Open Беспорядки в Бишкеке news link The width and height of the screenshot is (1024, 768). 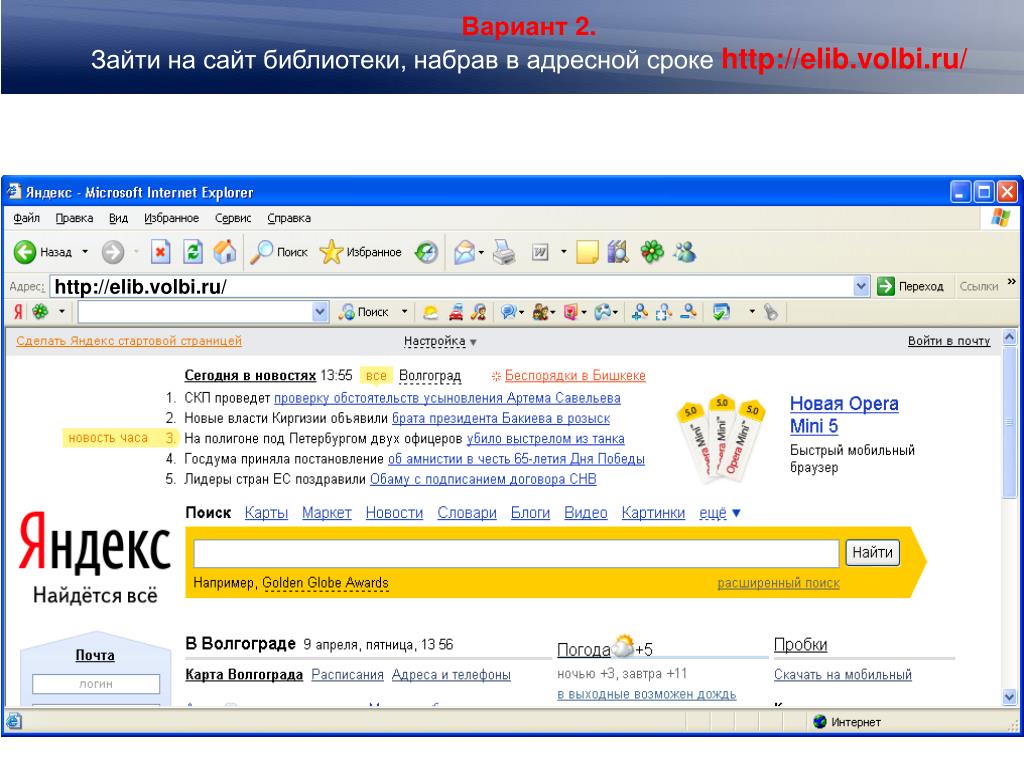point(575,376)
